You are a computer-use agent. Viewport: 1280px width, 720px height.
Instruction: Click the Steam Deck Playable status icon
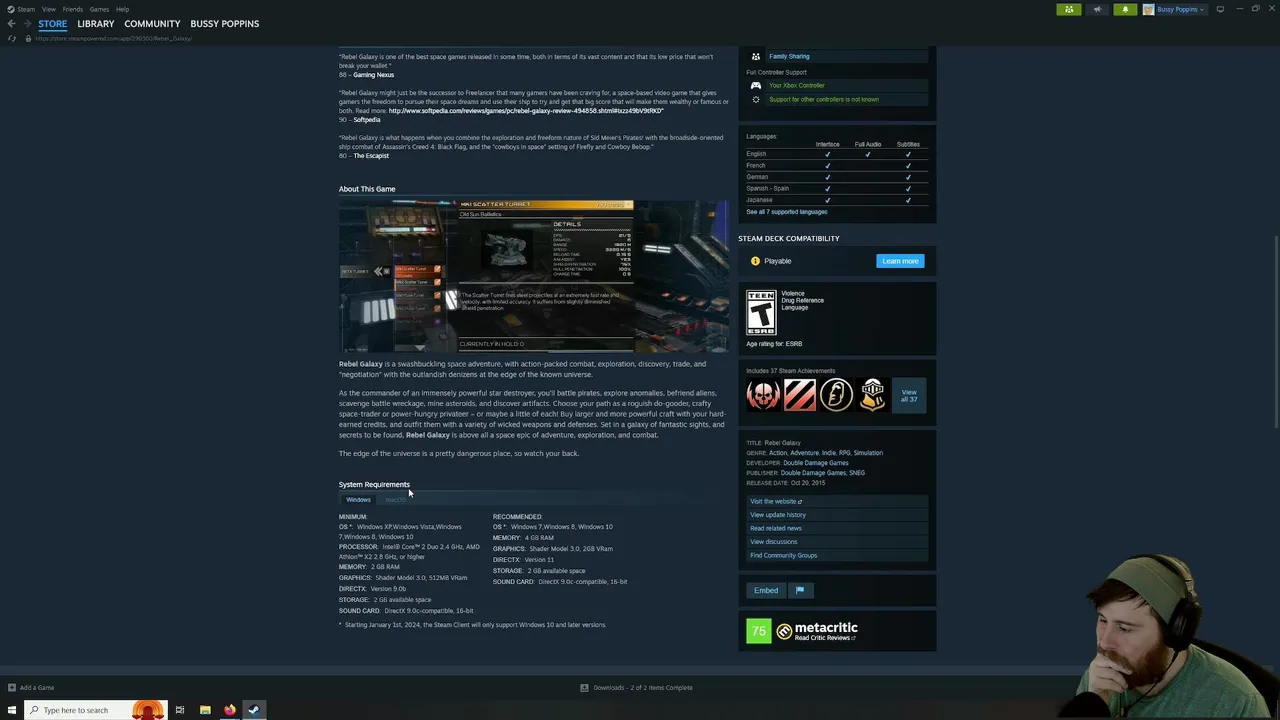pos(755,261)
